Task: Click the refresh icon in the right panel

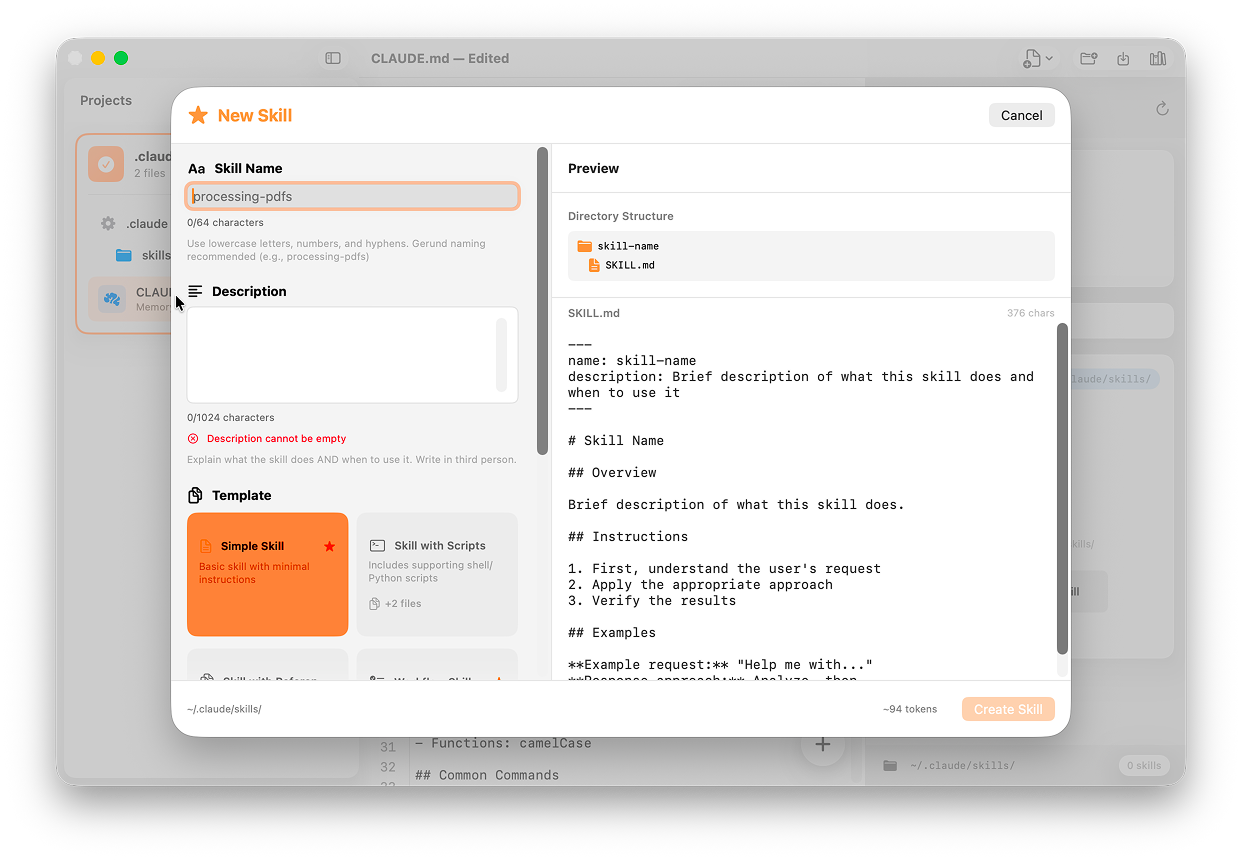Action: pyautogui.click(x=1162, y=108)
